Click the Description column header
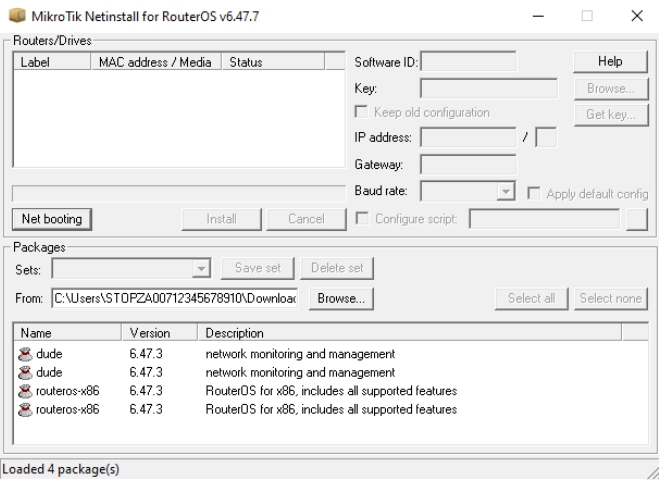This screenshot has width=659, height=480. click(x=410, y=333)
